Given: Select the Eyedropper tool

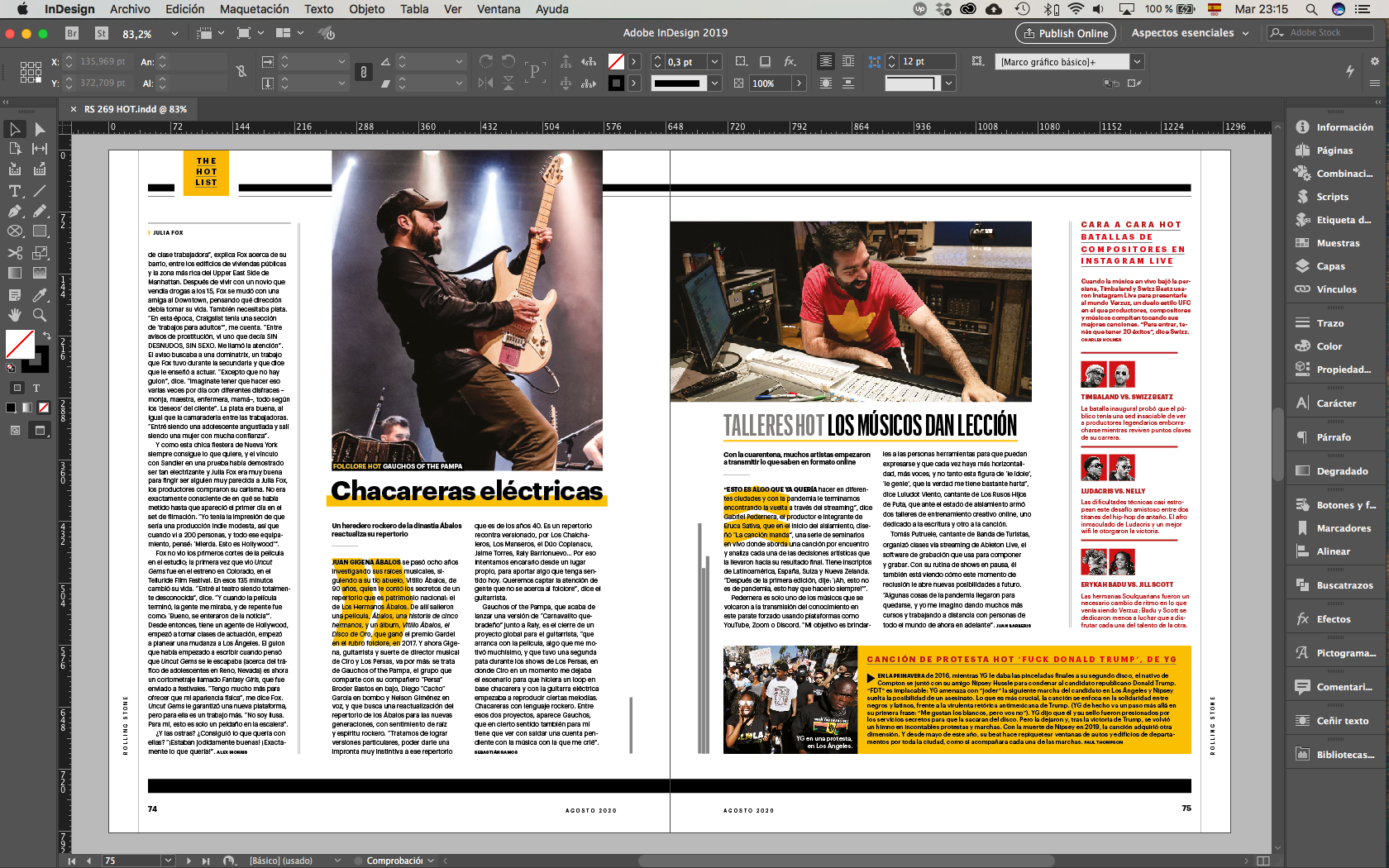Looking at the screenshot, I should click(40, 294).
